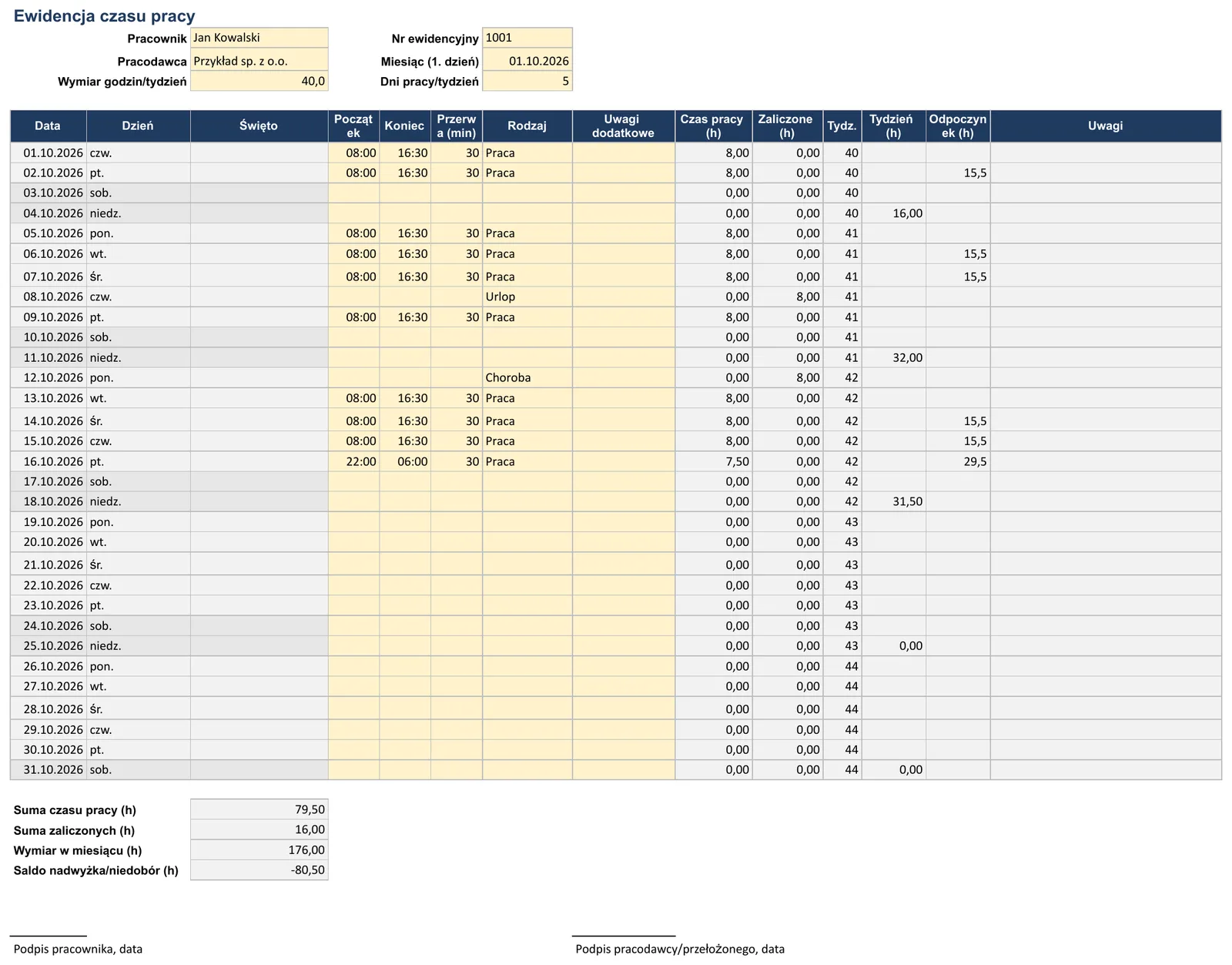This screenshot has height=965, width=1232.
Task: Select the Uwagi dodatkowe column header
Action: click(624, 126)
